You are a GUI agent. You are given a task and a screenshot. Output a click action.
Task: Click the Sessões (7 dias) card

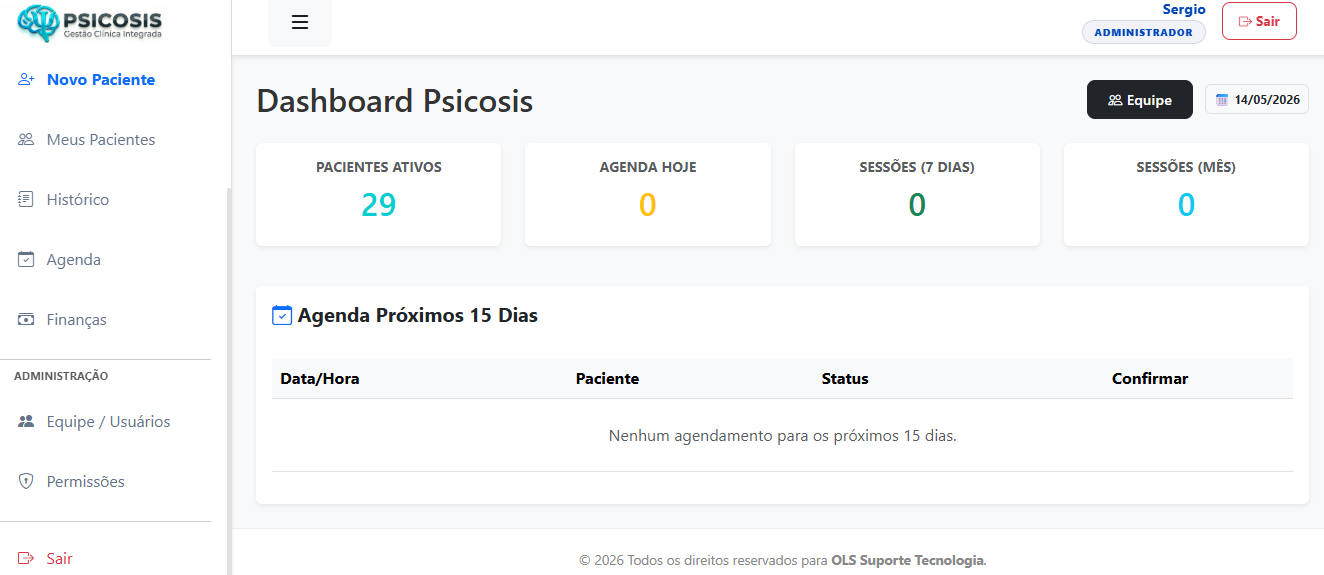coord(917,194)
